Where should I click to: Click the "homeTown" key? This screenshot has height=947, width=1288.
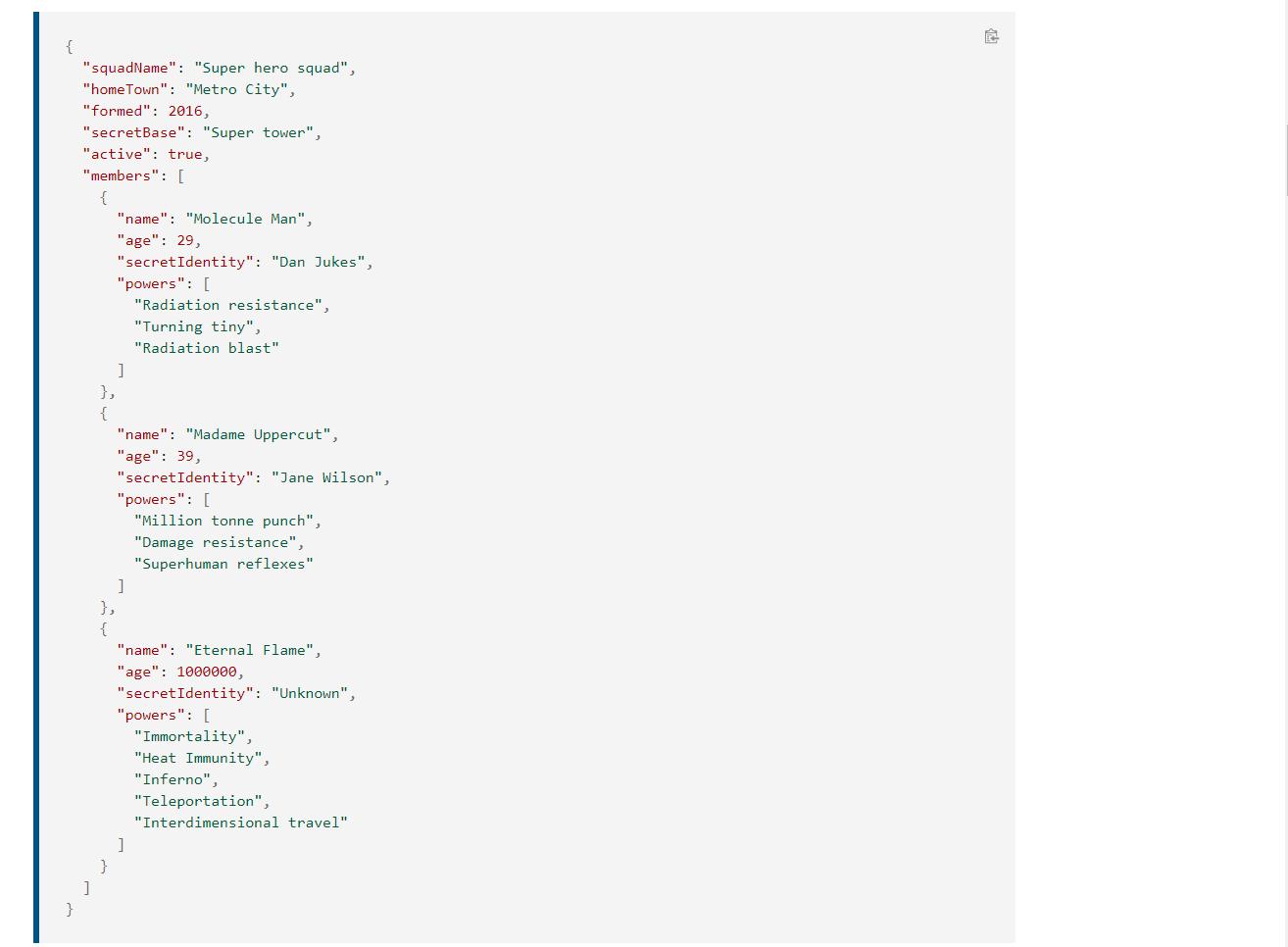point(126,89)
